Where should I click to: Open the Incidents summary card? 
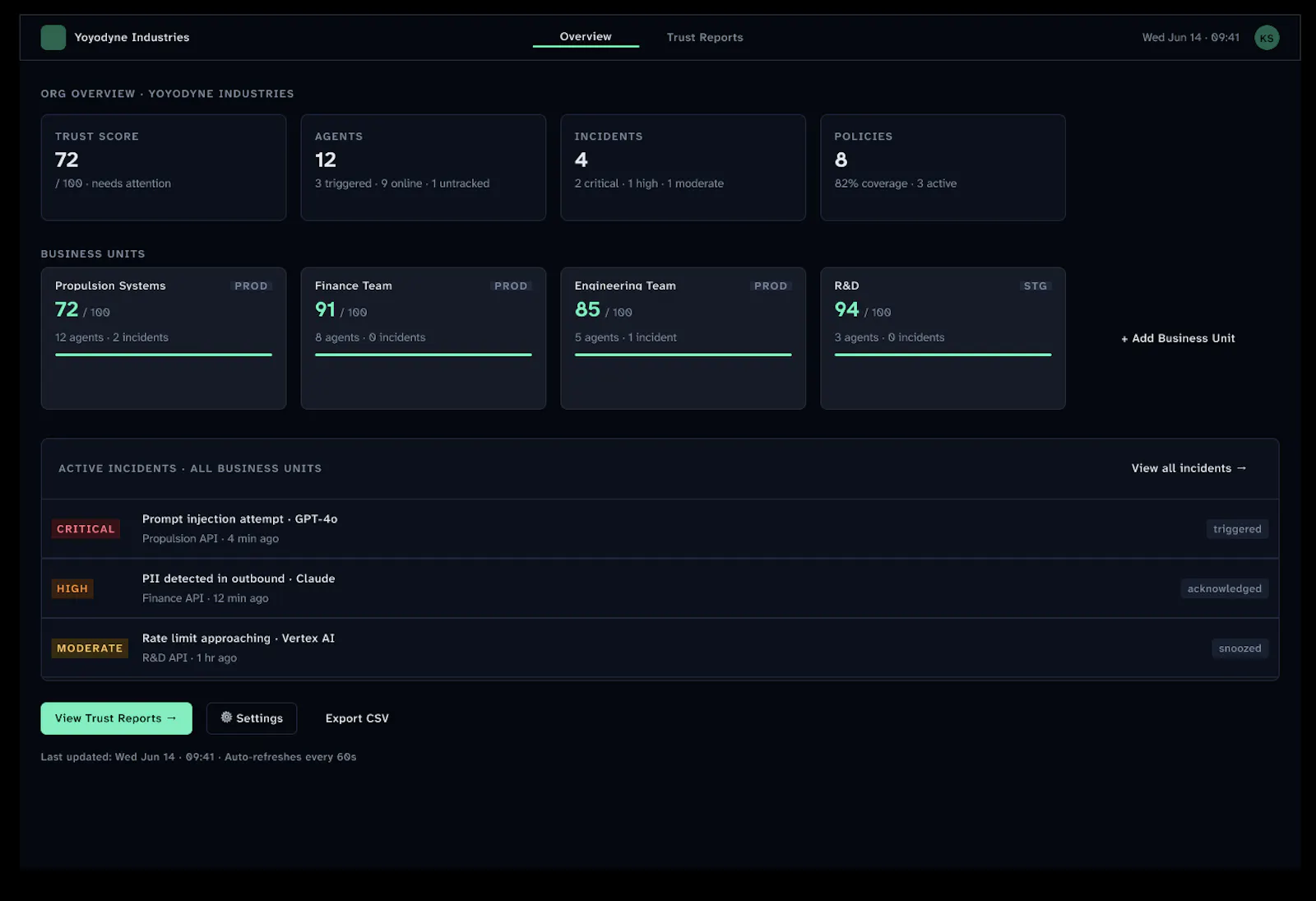coord(683,167)
